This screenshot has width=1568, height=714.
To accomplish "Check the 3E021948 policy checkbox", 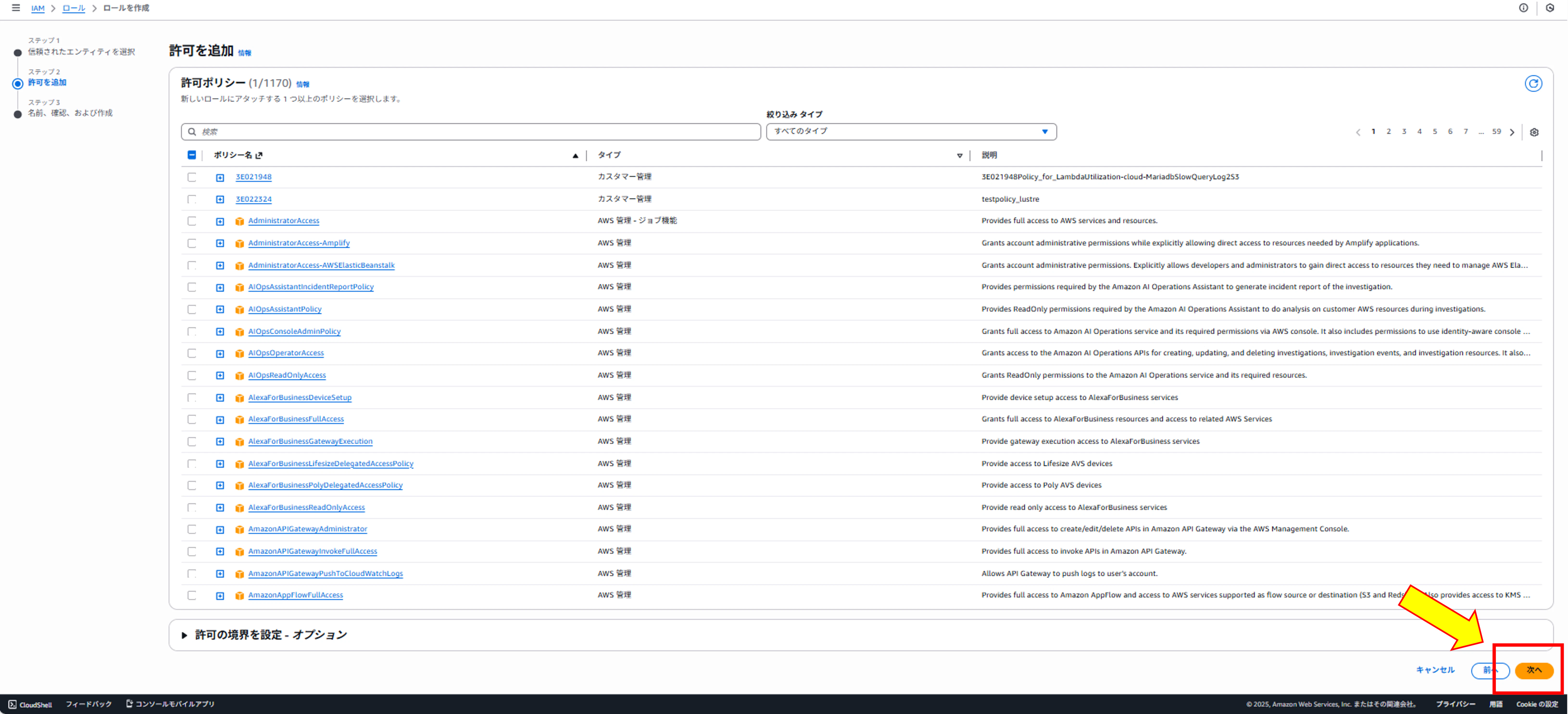I will [x=192, y=177].
